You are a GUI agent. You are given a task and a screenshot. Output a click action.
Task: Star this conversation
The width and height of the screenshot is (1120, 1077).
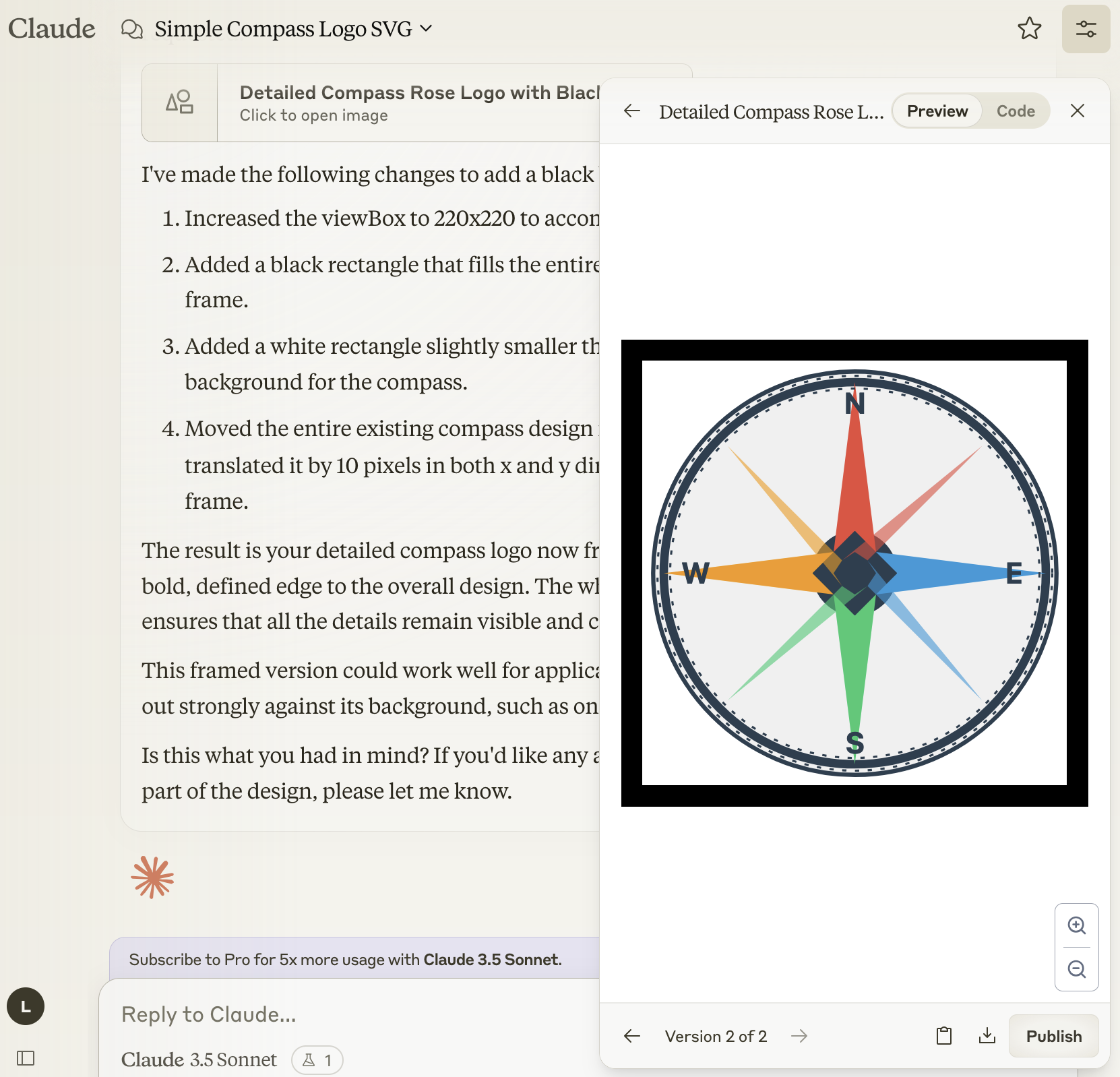[x=1029, y=29]
